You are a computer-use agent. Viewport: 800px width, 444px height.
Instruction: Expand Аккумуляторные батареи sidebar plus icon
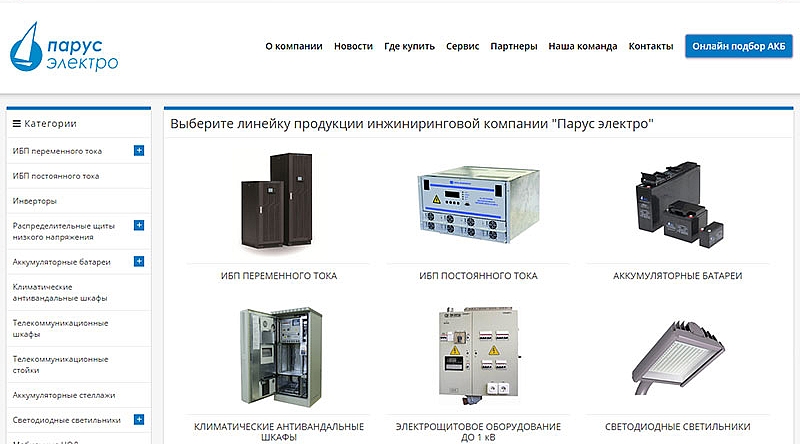pyautogui.click(x=139, y=262)
